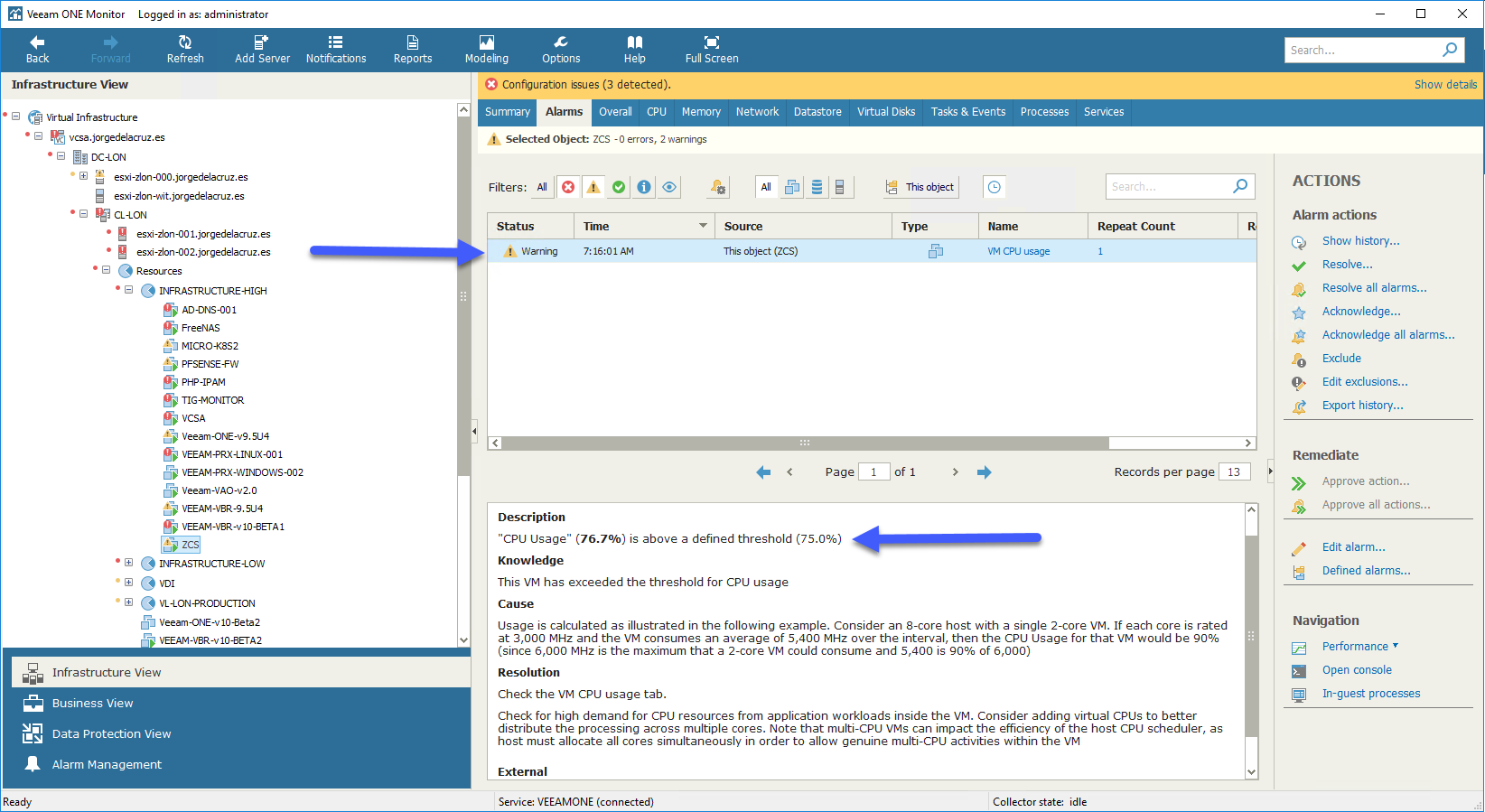Screen dimensions: 1485x812
Task: Go to the first page arrow
Action: tap(763, 472)
